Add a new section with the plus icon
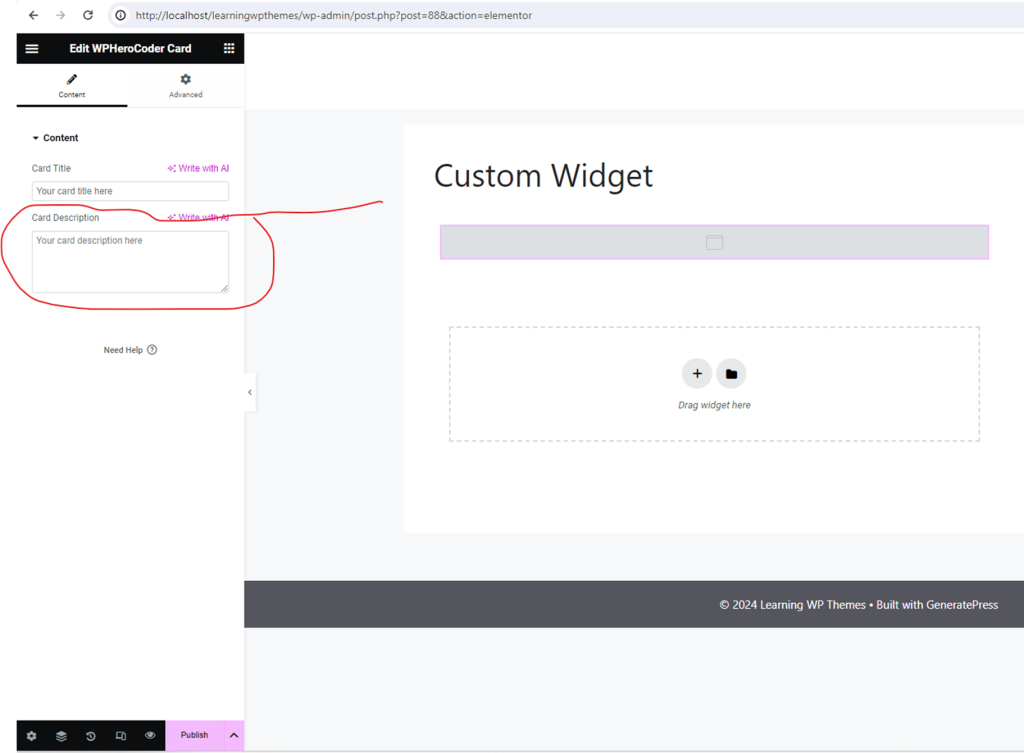Image resolution: width=1024 pixels, height=753 pixels. pos(697,373)
